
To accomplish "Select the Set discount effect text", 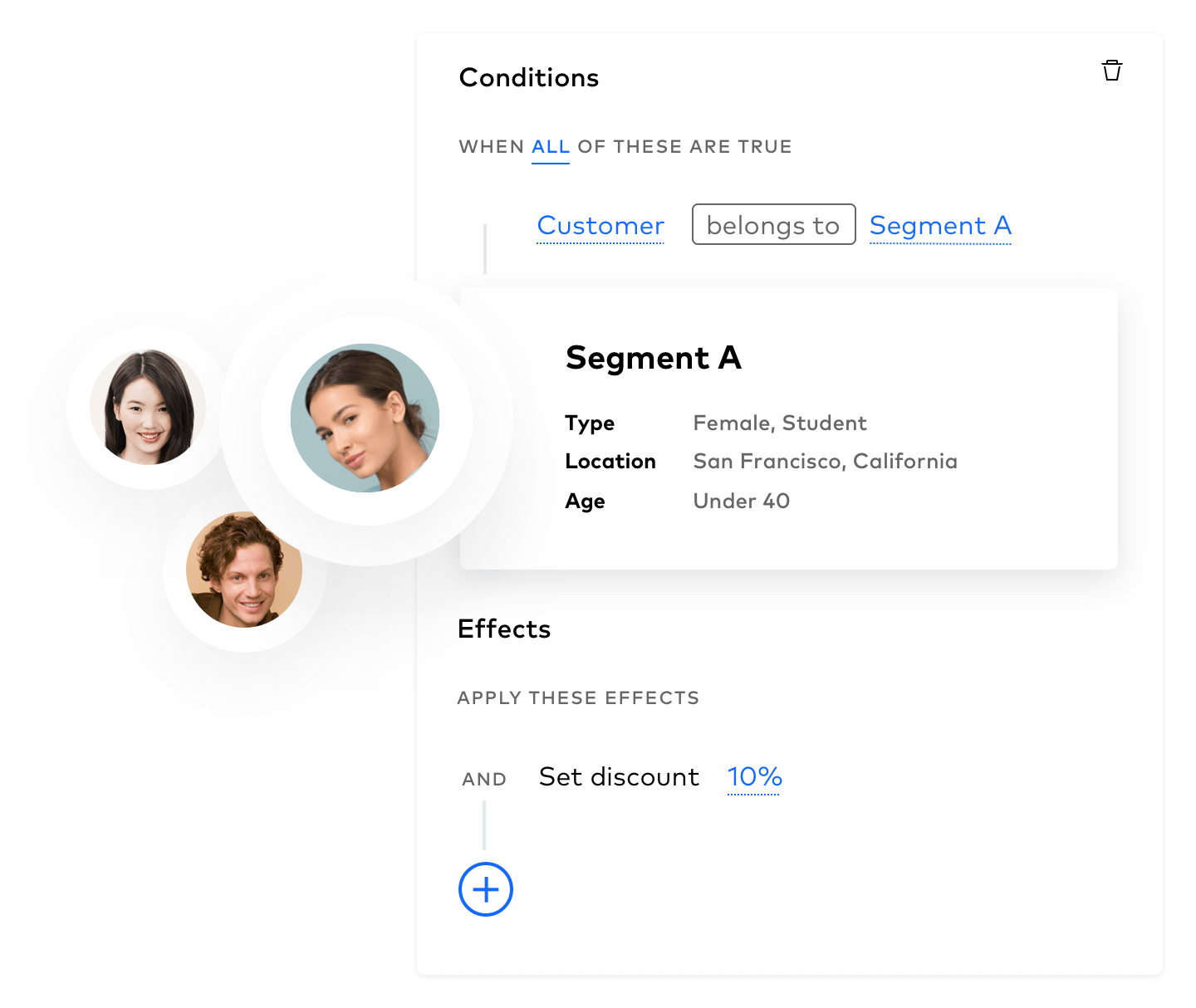I will tap(619, 777).
